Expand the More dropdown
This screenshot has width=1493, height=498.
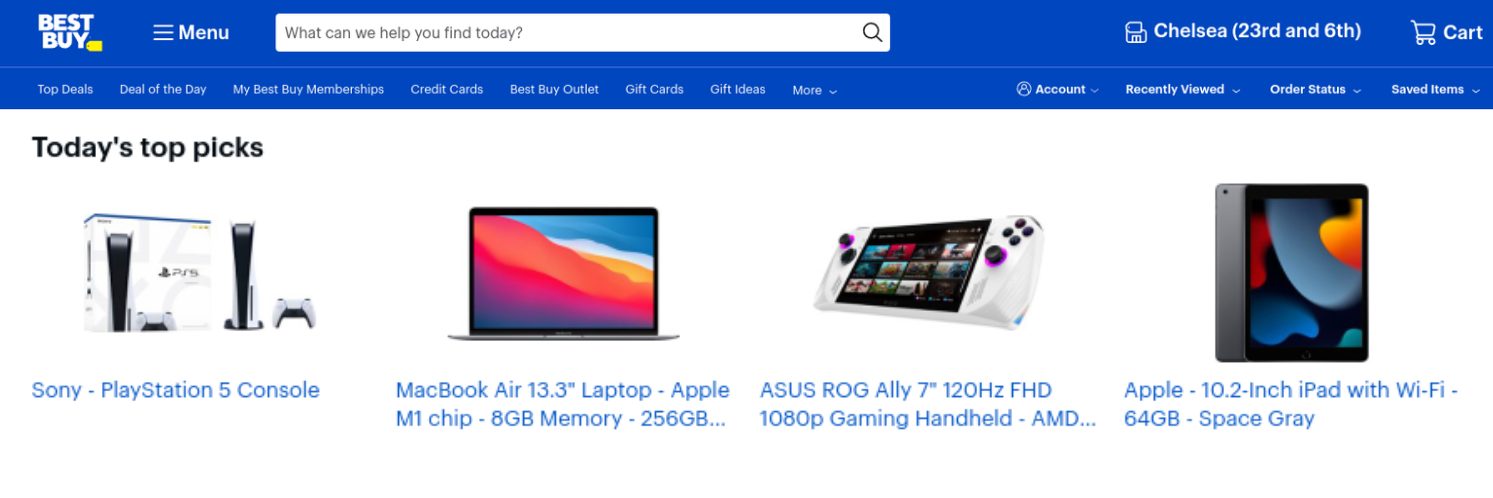point(815,90)
